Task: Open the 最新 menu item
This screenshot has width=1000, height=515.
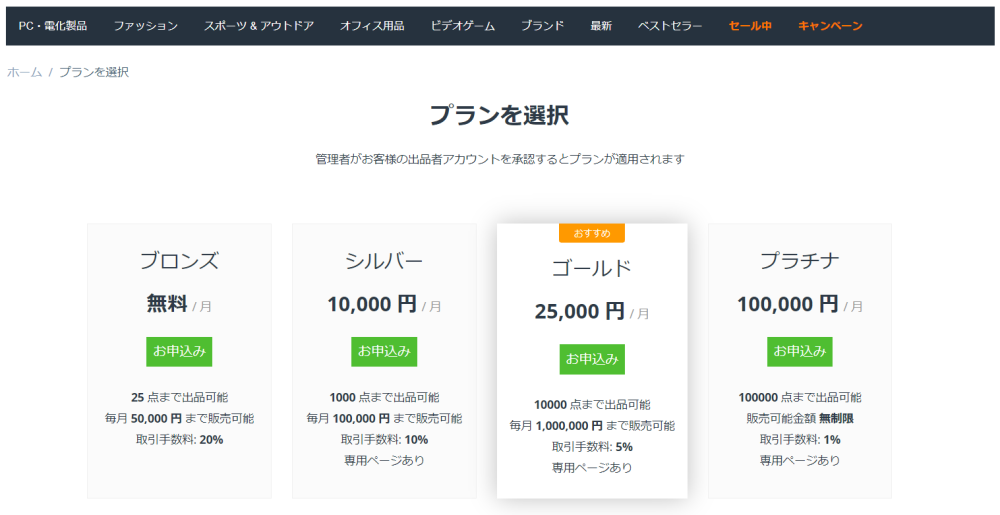Action: (x=601, y=26)
